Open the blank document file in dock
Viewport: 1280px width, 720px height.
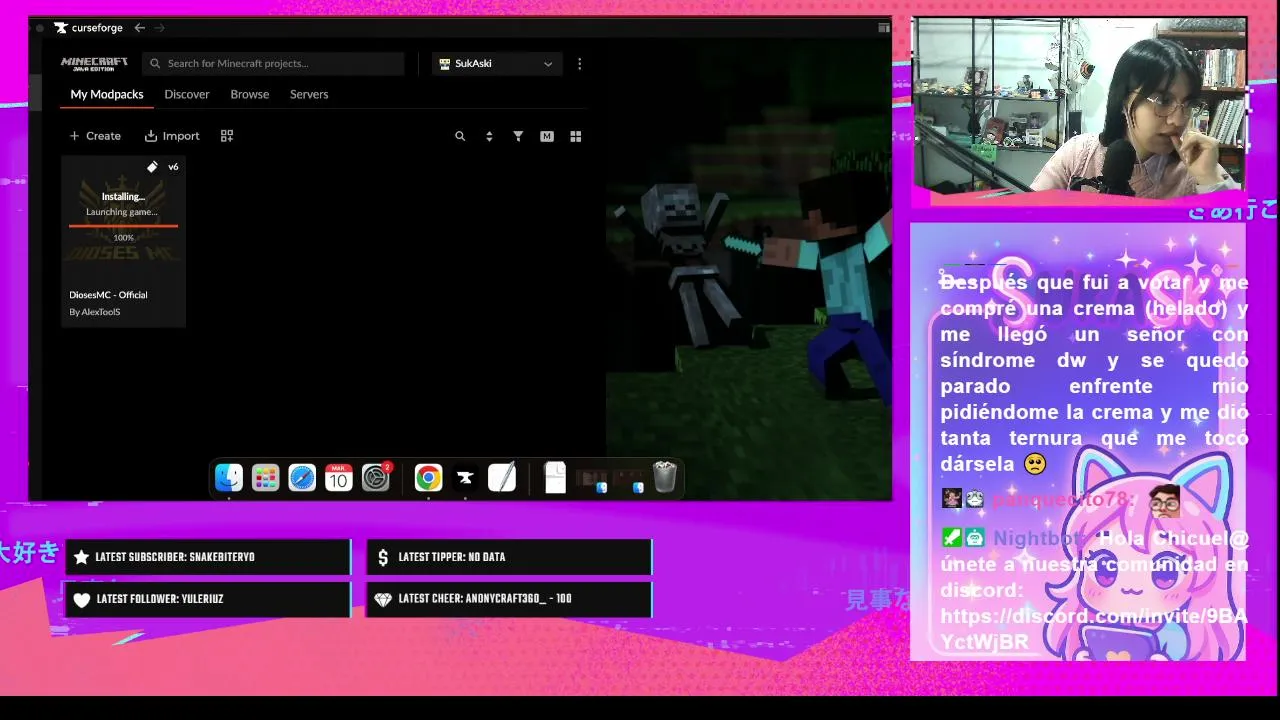coord(555,478)
